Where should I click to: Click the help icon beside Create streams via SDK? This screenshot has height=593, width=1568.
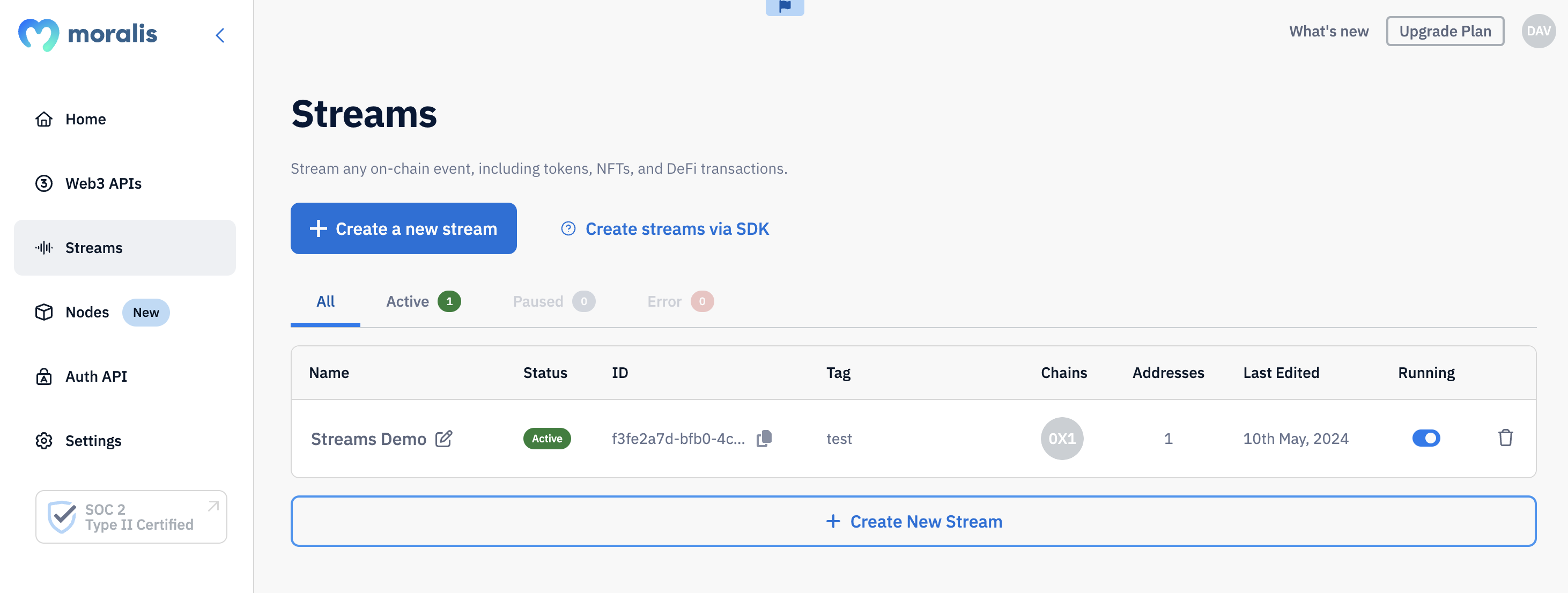click(x=568, y=229)
